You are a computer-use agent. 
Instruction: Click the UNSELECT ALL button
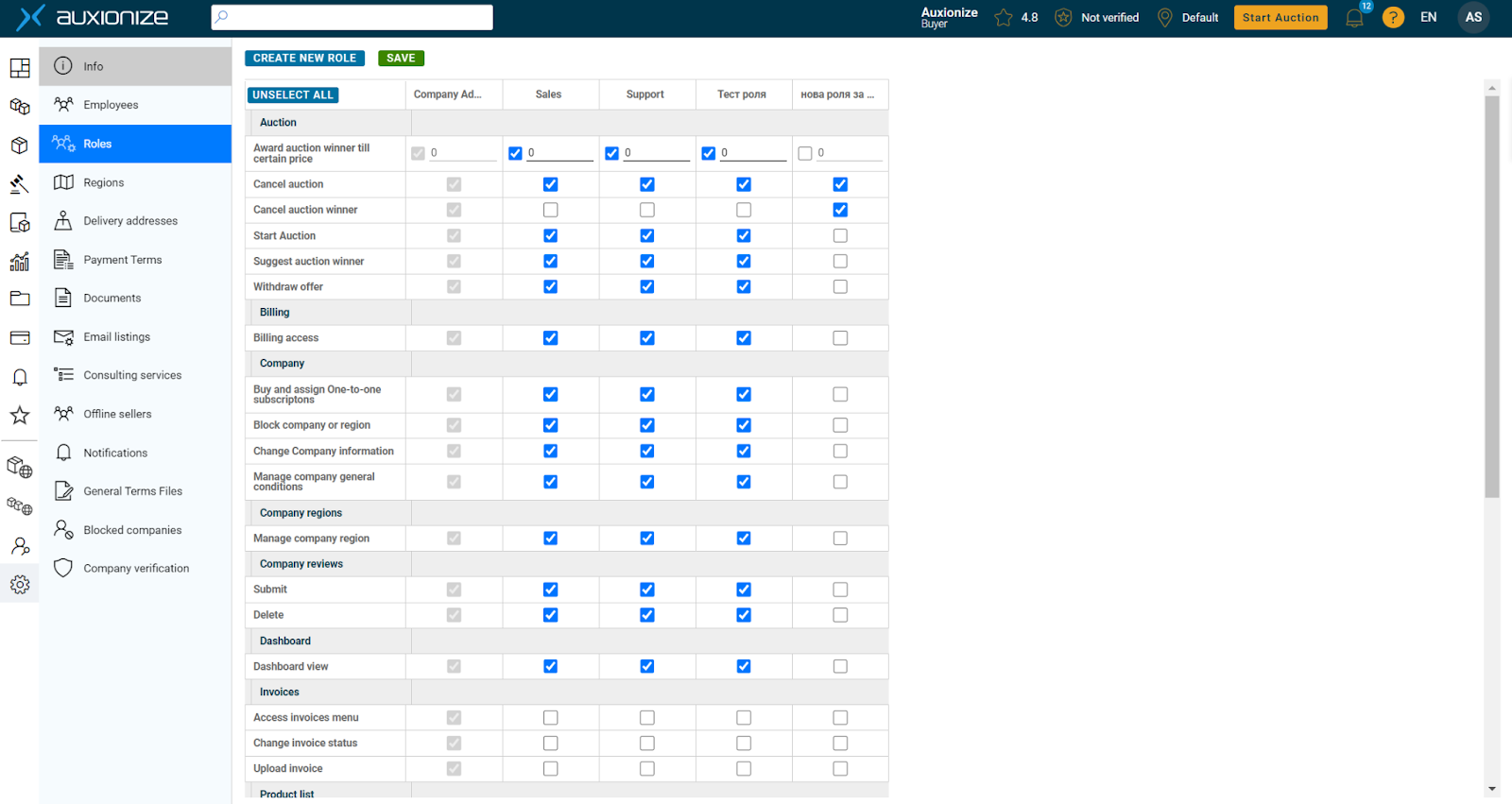click(x=293, y=95)
